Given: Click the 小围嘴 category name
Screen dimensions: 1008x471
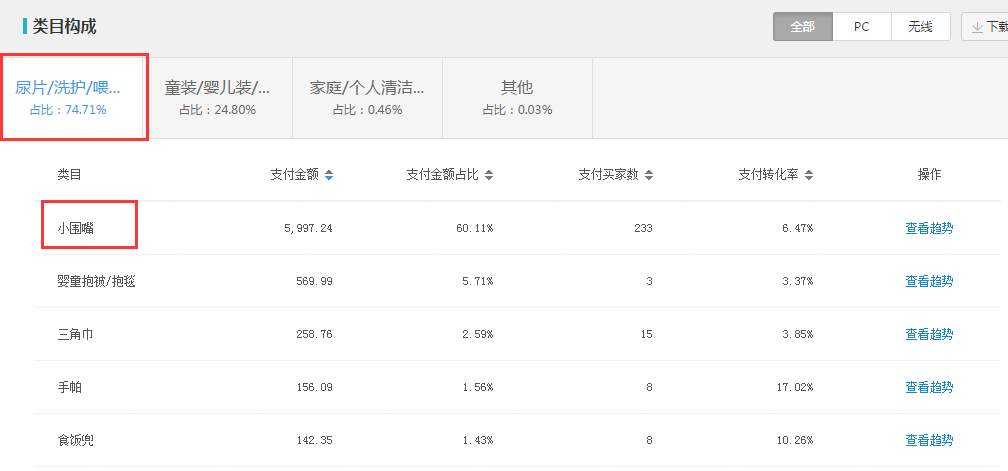Looking at the screenshot, I should pos(75,228).
